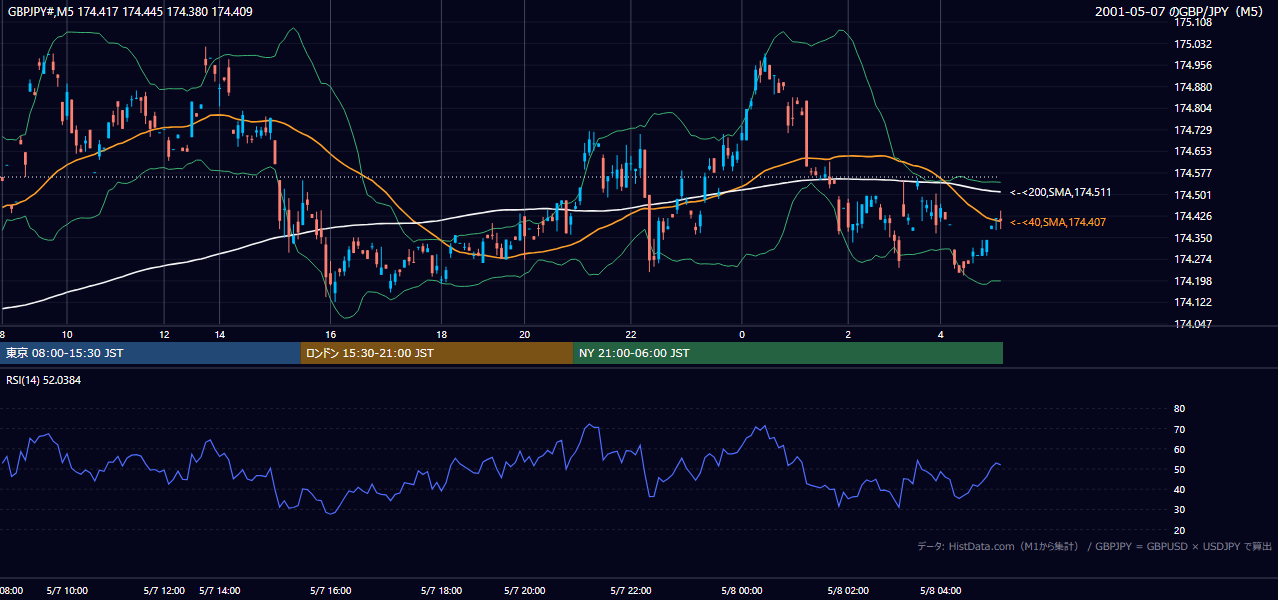Click price axis value 174.274
This screenshot has width=1278, height=600.
pos(1193,259)
